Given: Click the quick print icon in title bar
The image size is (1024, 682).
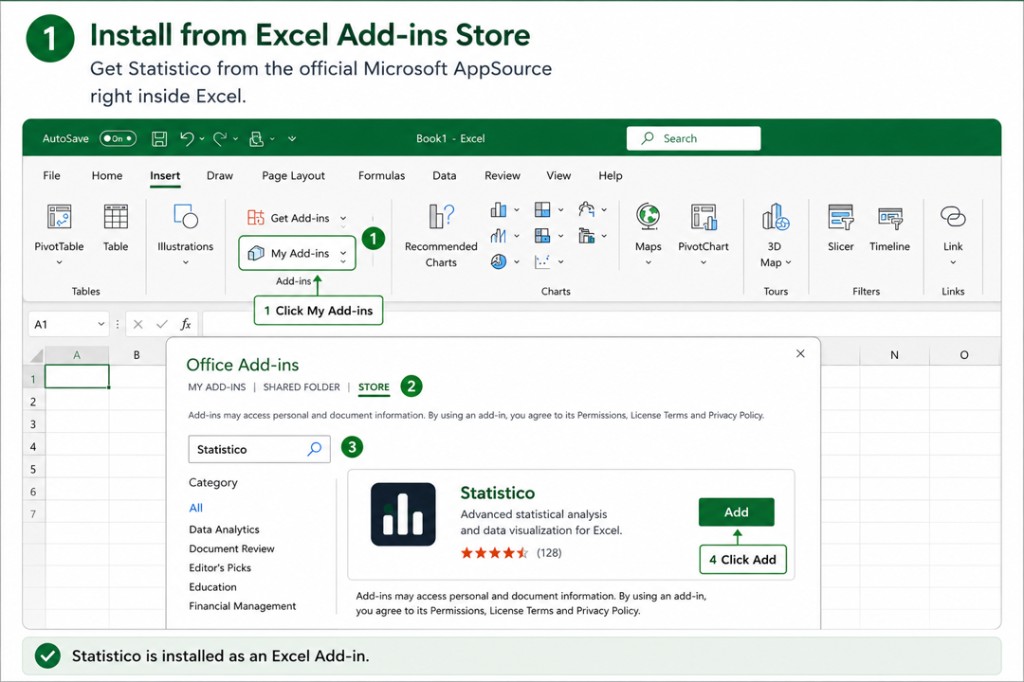Looking at the screenshot, I should tap(257, 138).
